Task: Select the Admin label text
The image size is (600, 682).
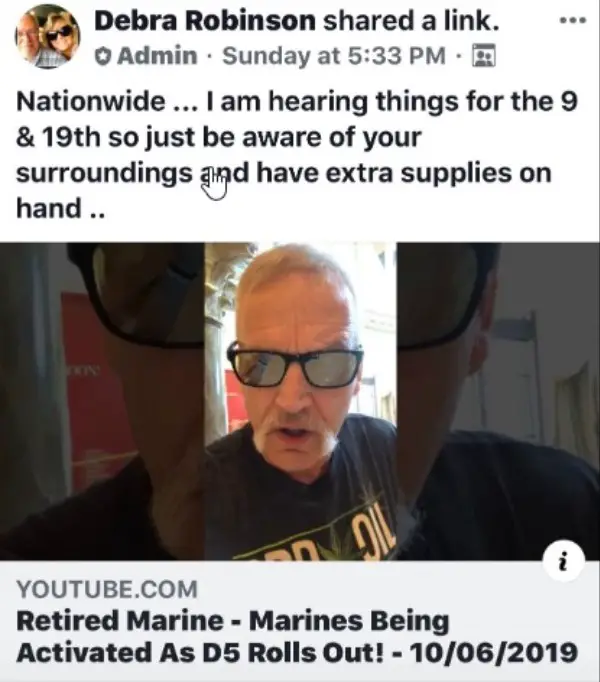Action: click(157, 56)
